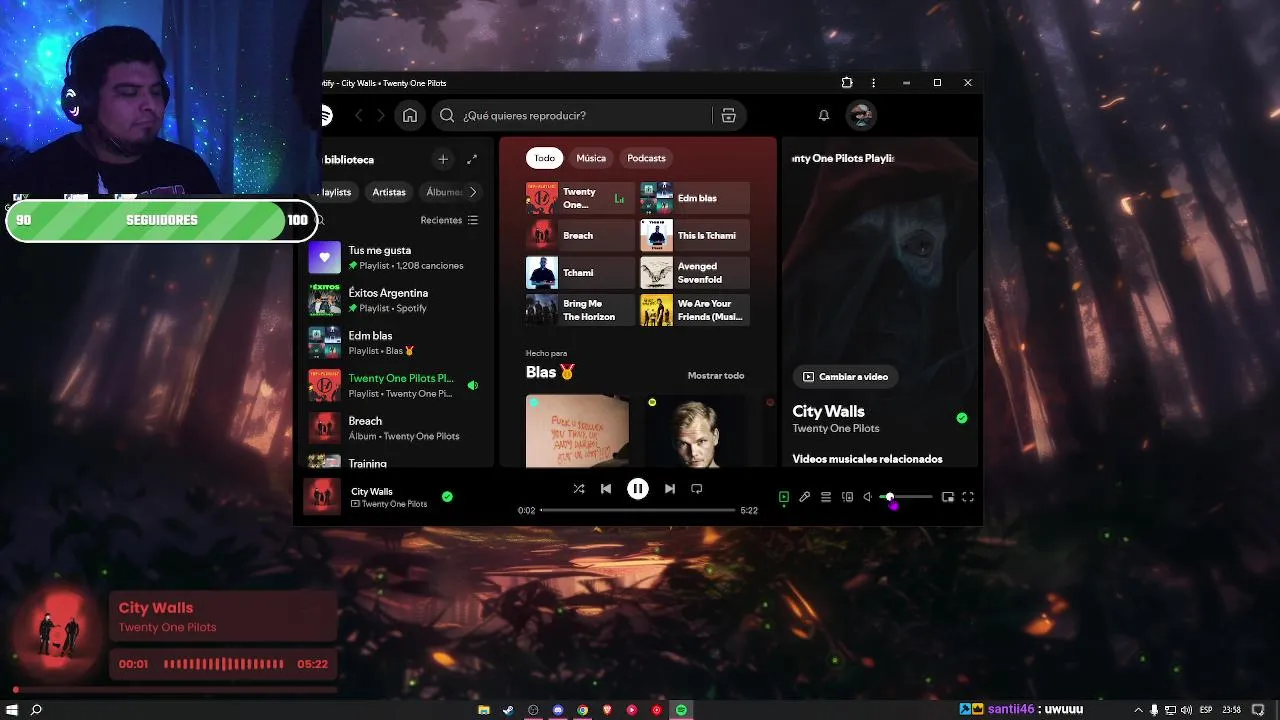1280x720 pixels.
Task: Open the user profile avatar
Action: 861,115
